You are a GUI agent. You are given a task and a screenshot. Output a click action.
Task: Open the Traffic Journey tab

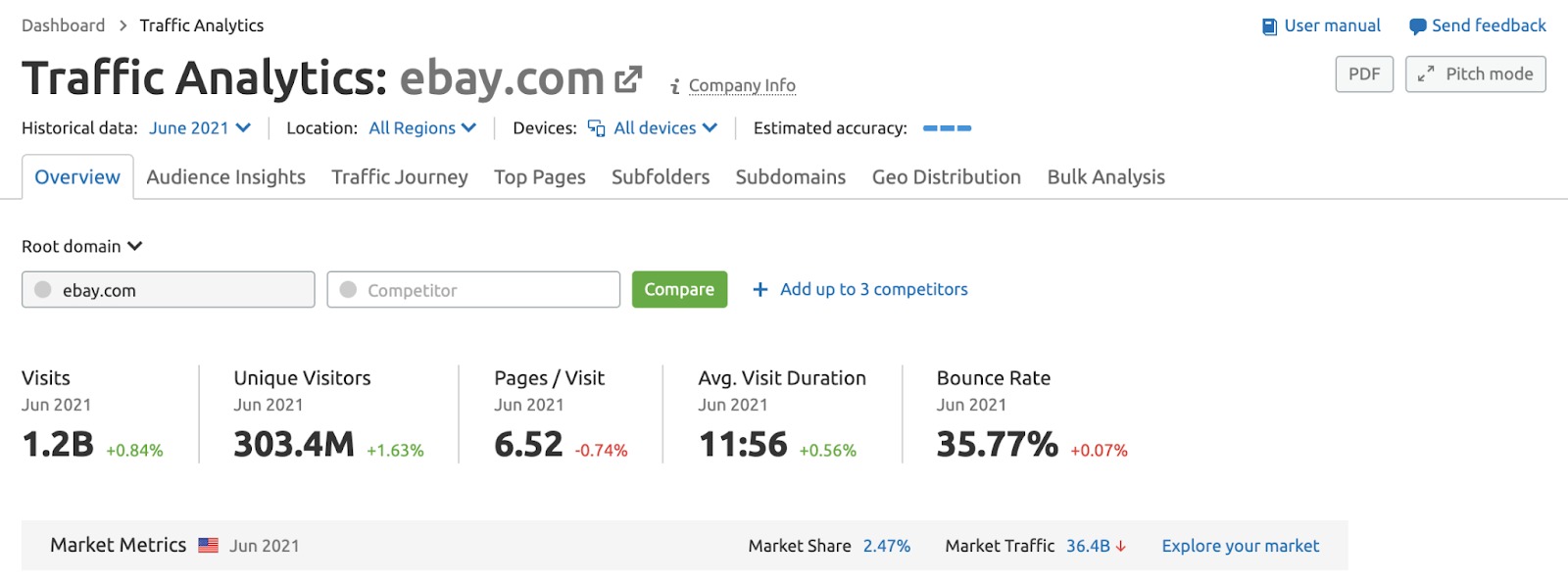pyautogui.click(x=399, y=176)
